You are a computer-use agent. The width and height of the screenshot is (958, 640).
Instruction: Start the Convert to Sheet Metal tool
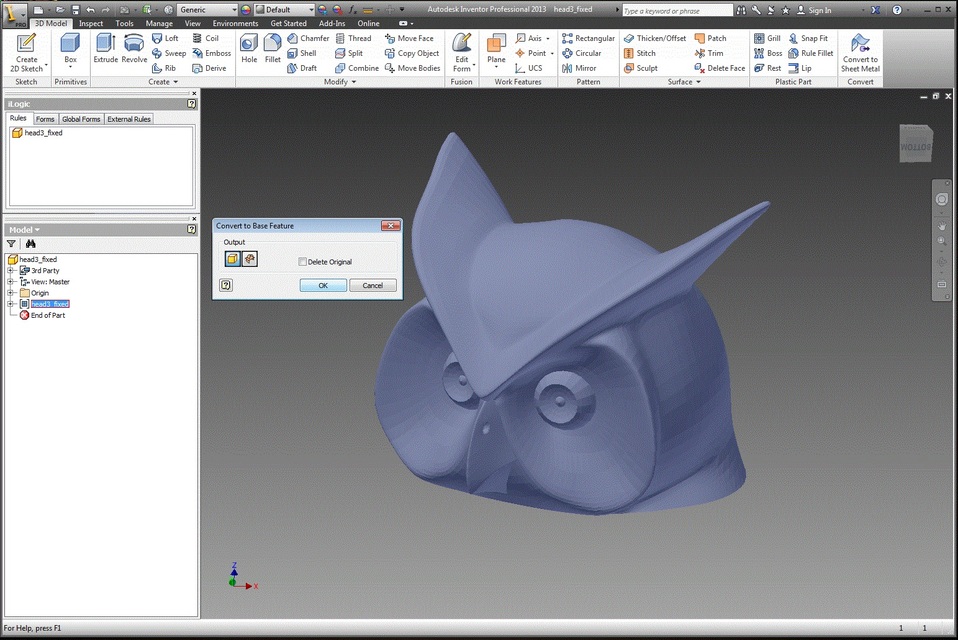860,50
